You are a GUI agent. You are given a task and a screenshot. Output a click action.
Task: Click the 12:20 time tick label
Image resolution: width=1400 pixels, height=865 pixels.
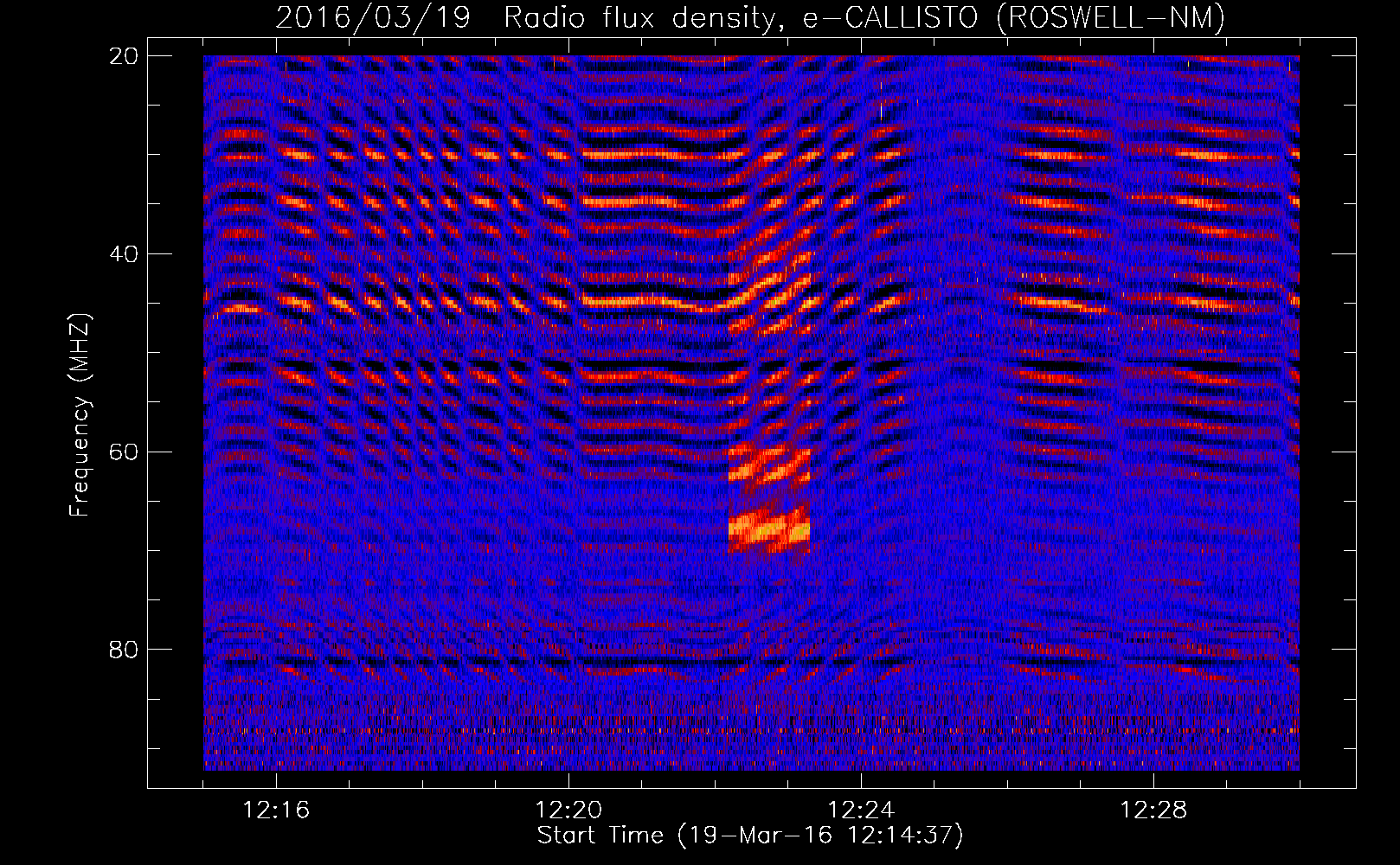coord(568,811)
